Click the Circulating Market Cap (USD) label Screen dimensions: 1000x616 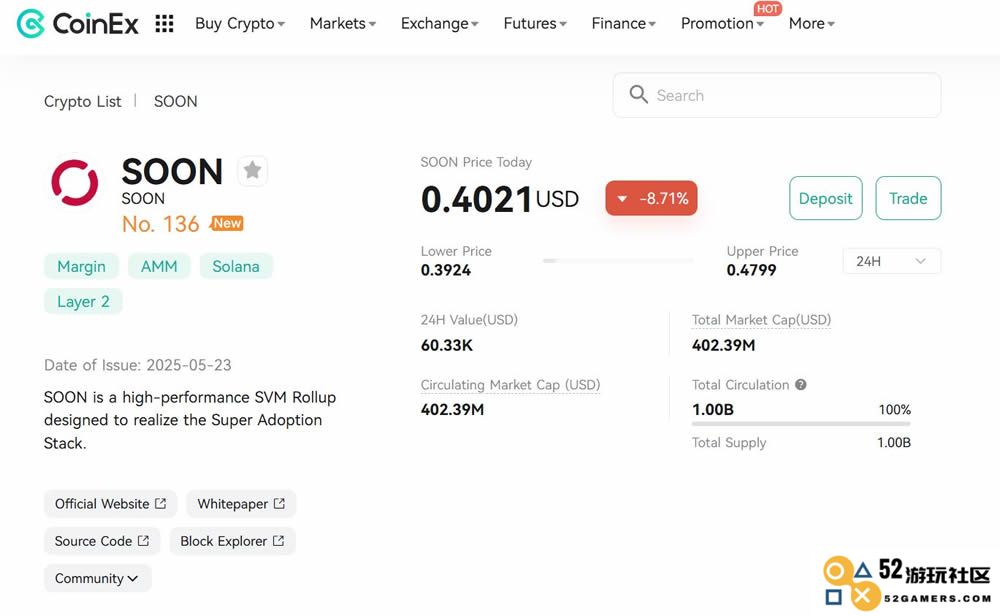(510, 385)
